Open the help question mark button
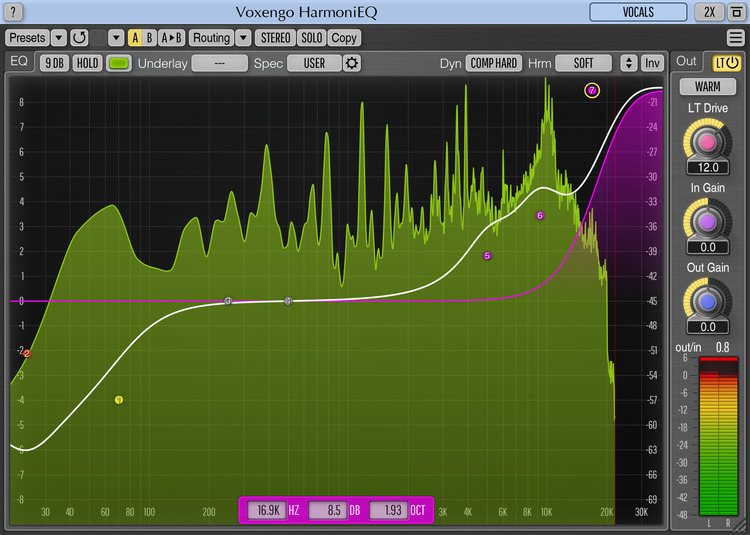This screenshot has height=535, width=750. 13,11
